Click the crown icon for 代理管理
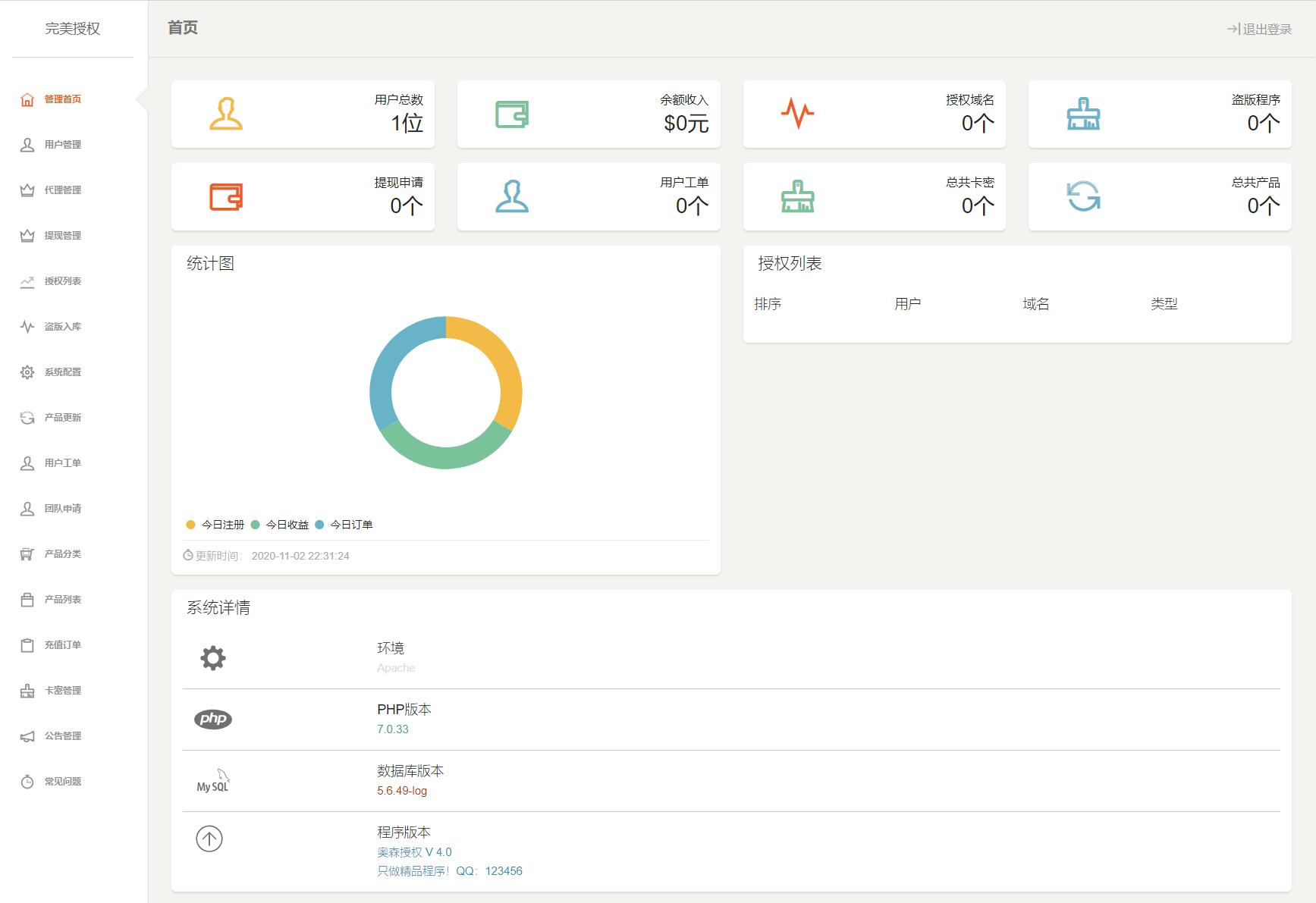1316x903 pixels. pyautogui.click(x=27, y=190)
